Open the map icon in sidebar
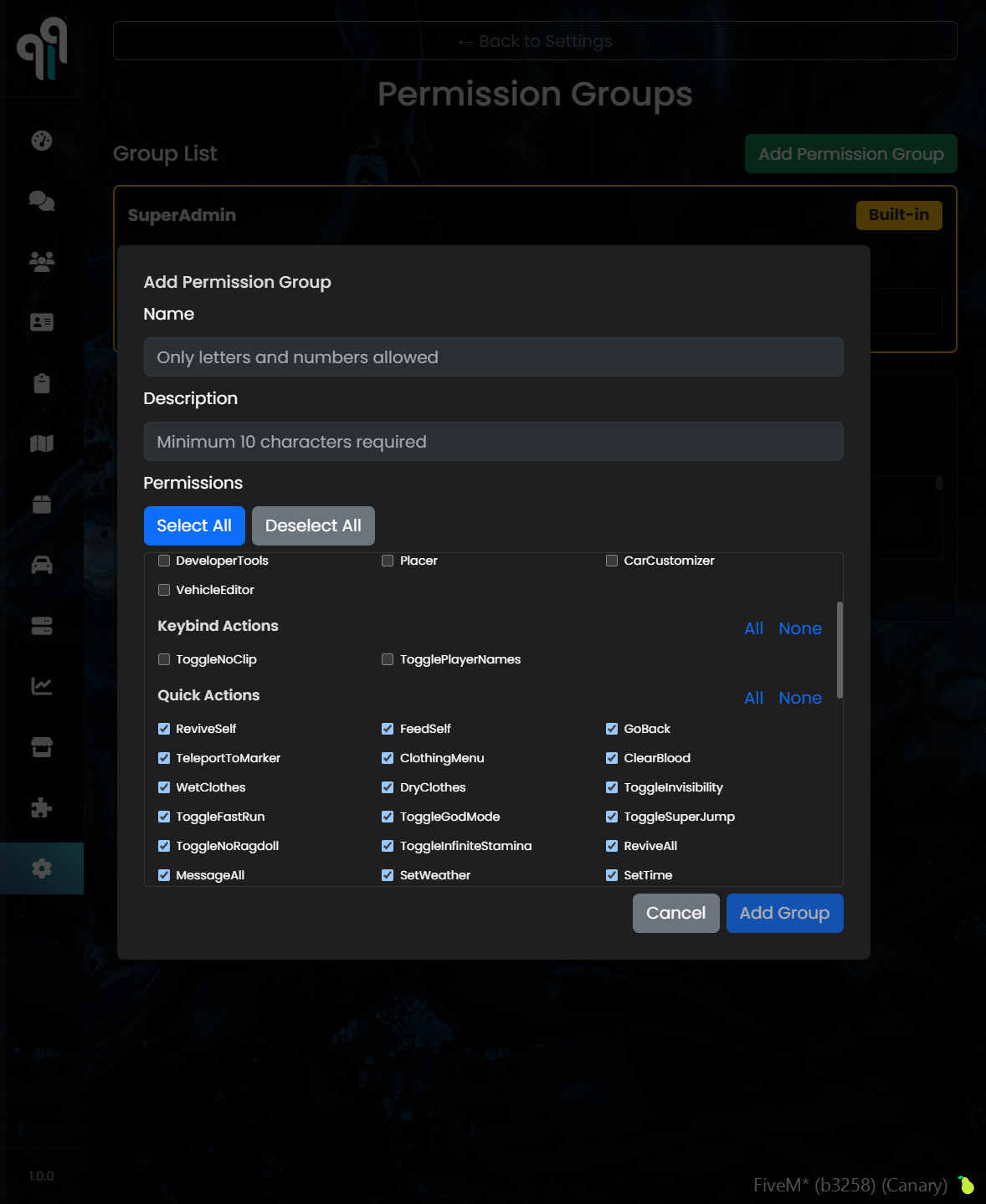Viewport: 986px width, 1204px height. click(x=42, y=443)
